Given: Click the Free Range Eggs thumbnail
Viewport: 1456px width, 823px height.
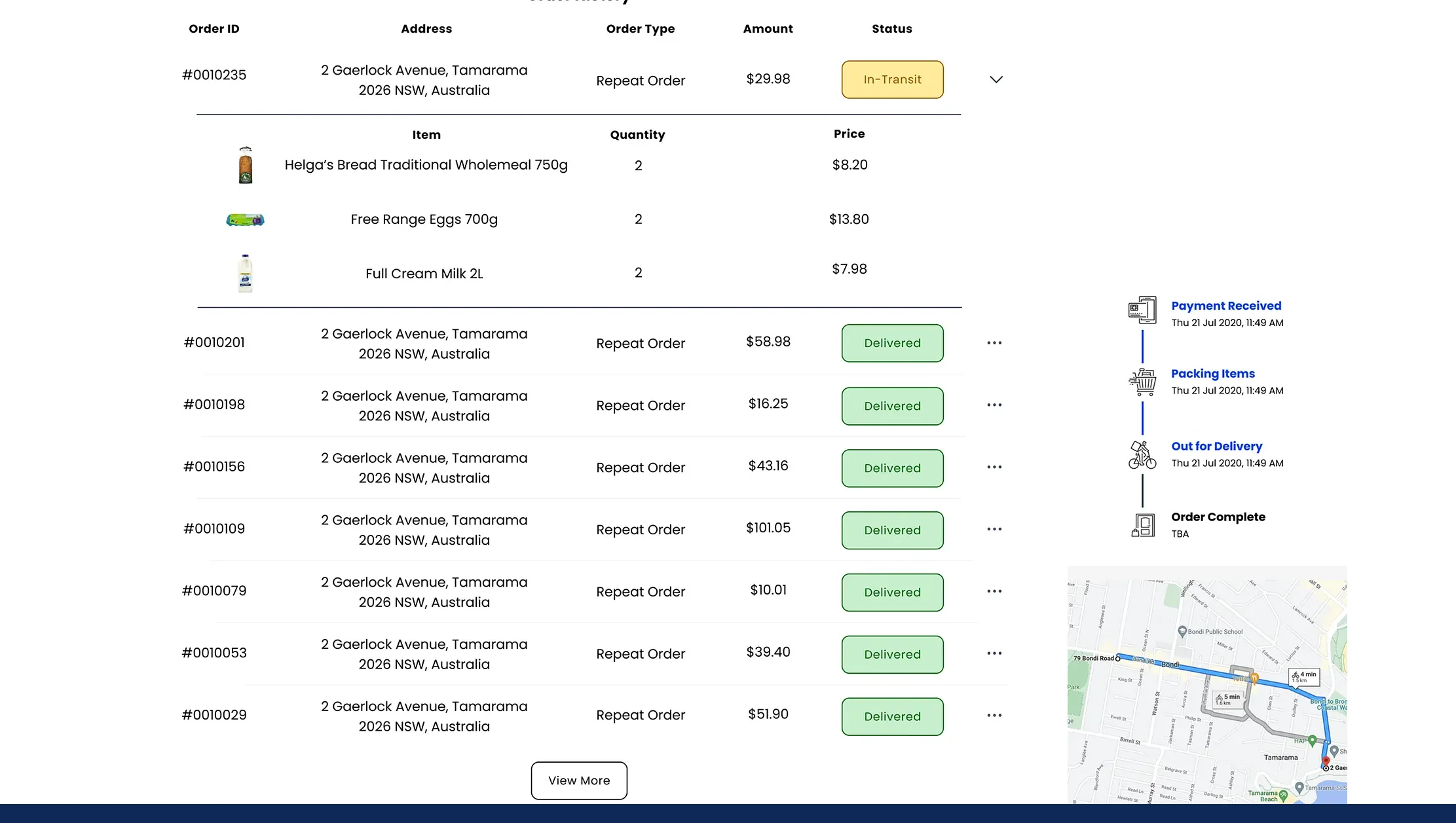Looking at the screenshot, I should [x=245, y=219].
